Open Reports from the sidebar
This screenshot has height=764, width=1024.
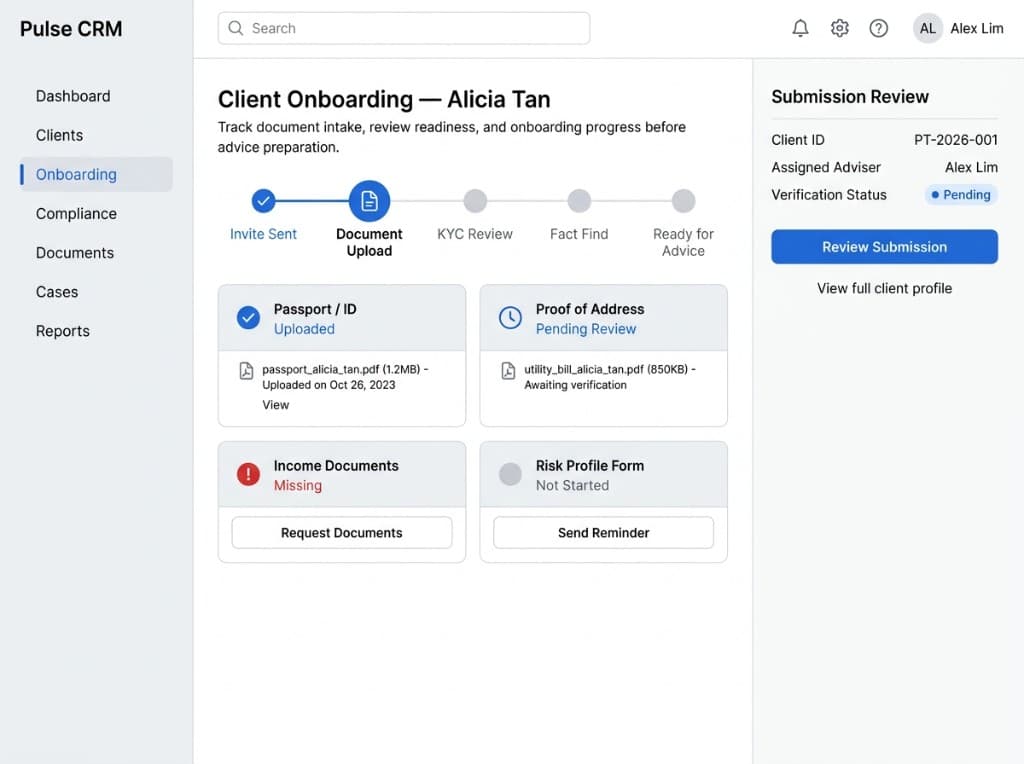[62, 330]
